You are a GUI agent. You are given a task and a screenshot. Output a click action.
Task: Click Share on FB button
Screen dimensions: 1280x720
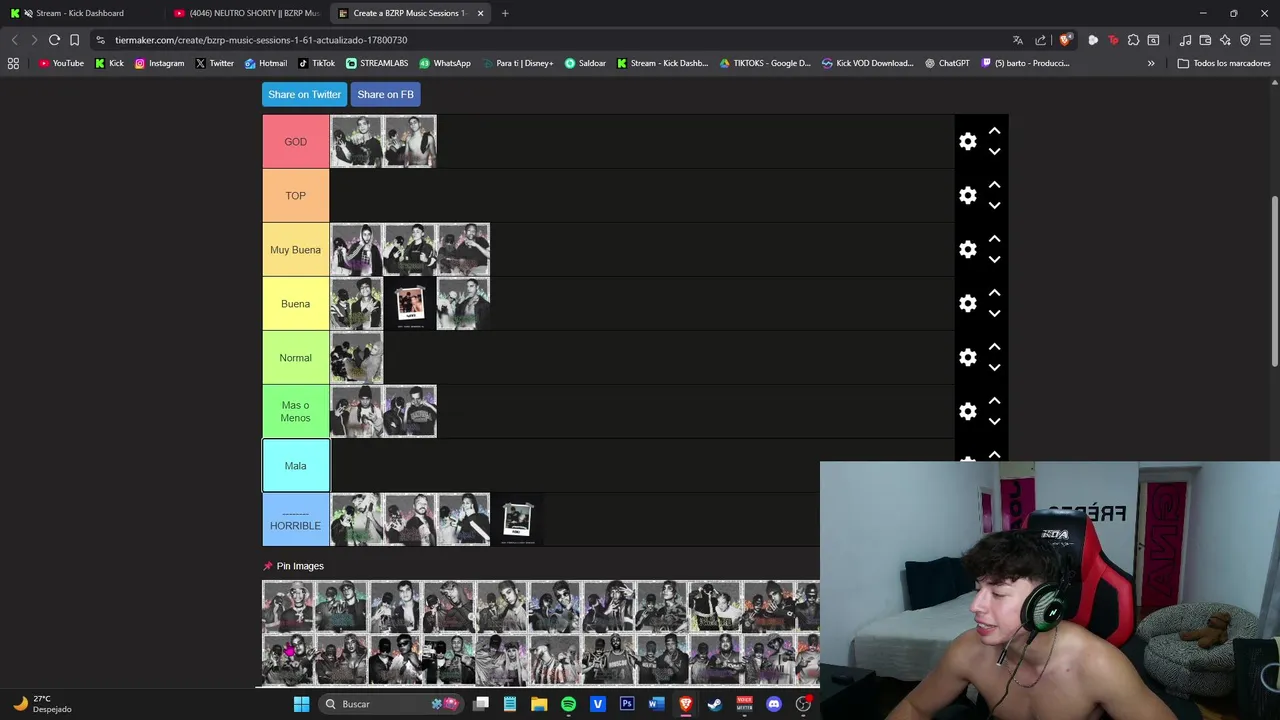coord(385,94)
